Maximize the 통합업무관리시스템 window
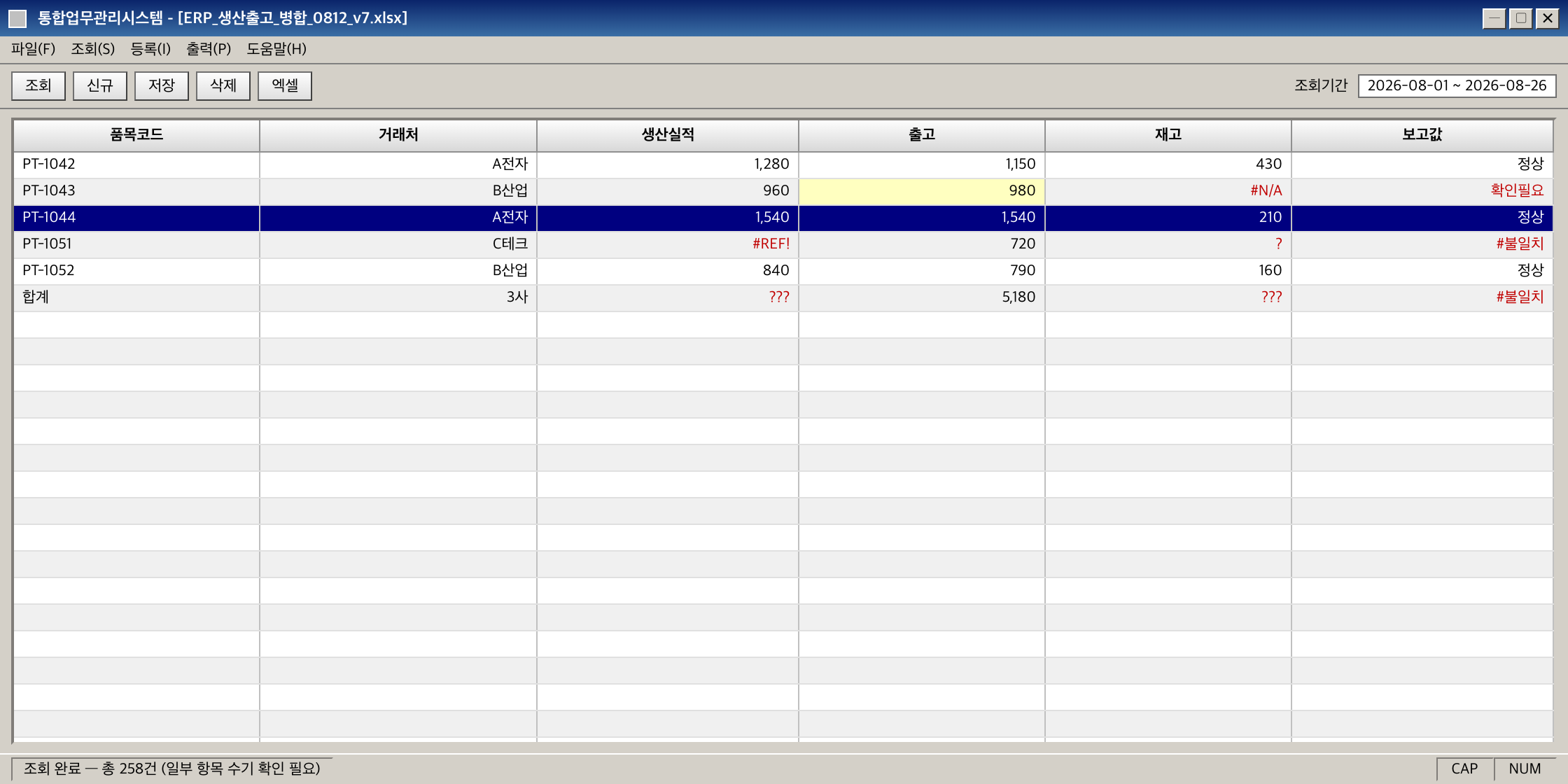This screenshot has height=784, width=1568. tap(1521, 18)
